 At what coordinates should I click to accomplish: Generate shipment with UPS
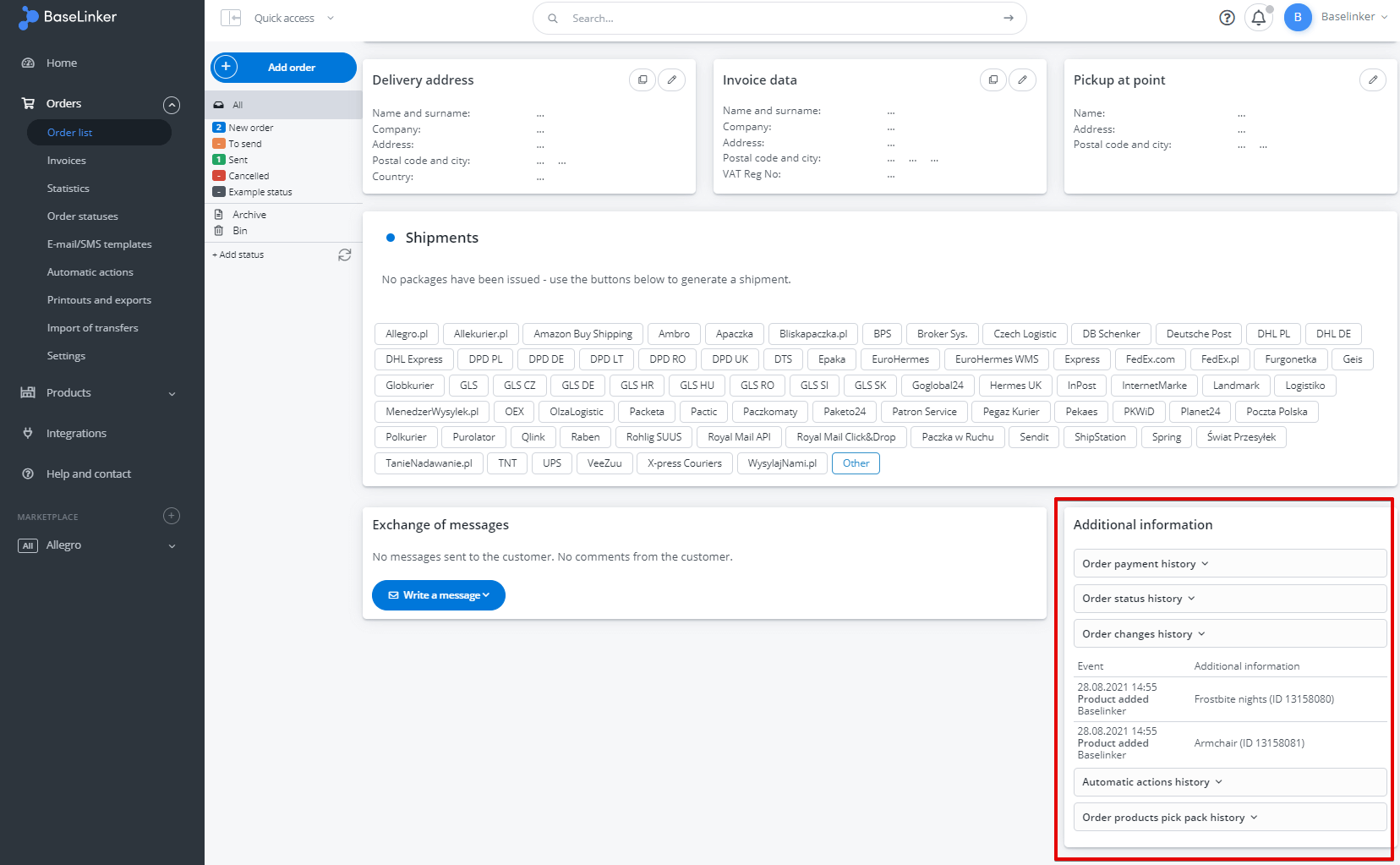(x=552, y=463)
